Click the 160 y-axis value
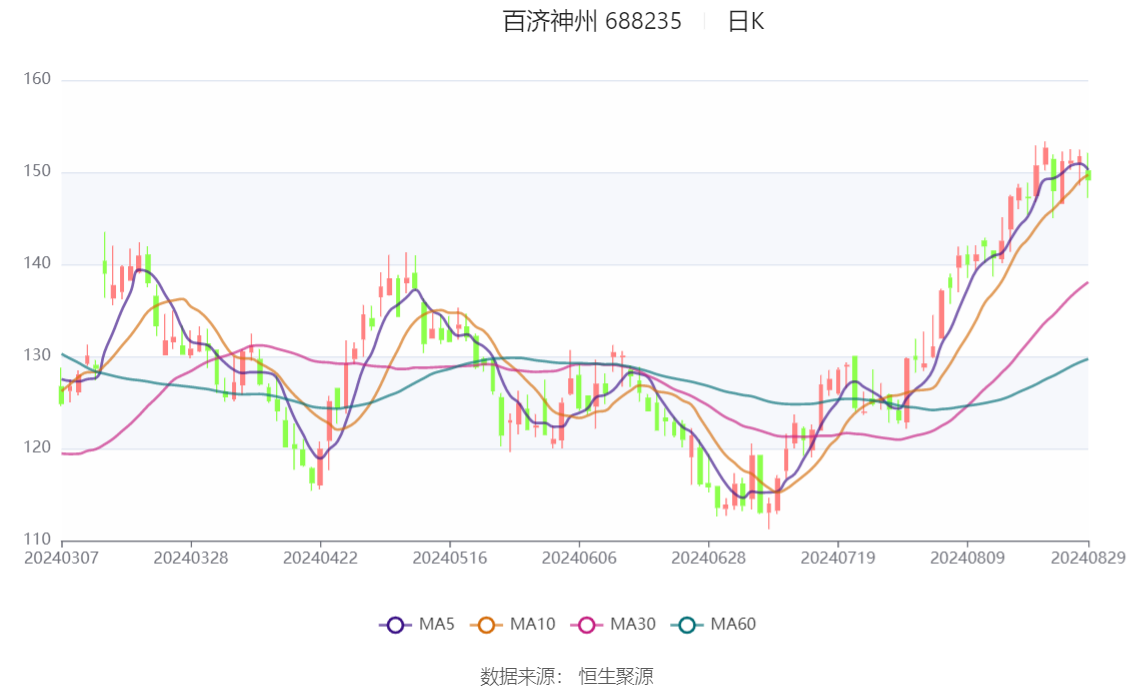Image resolution: width=1134 pixels, height=689 pixels. point(37,79)
